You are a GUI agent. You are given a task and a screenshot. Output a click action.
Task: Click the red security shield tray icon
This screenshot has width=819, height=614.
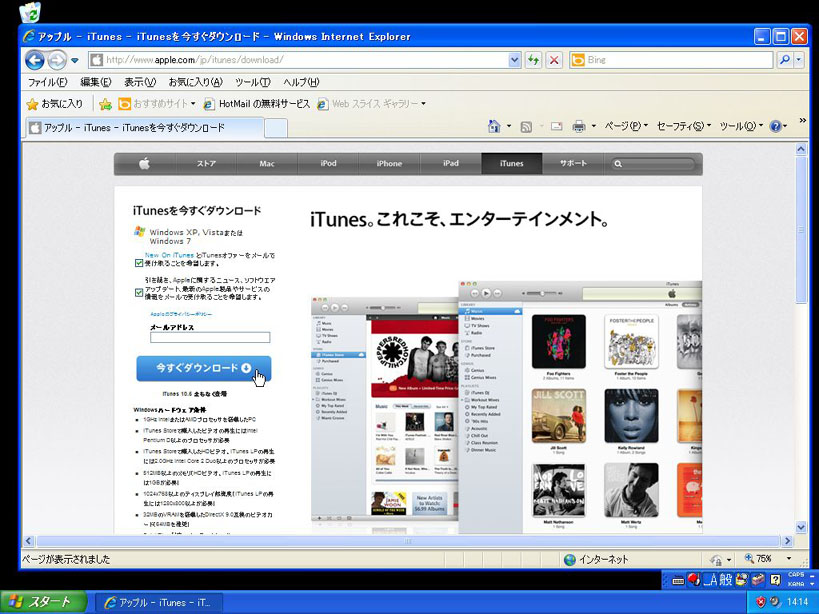[x=760, y=603]
